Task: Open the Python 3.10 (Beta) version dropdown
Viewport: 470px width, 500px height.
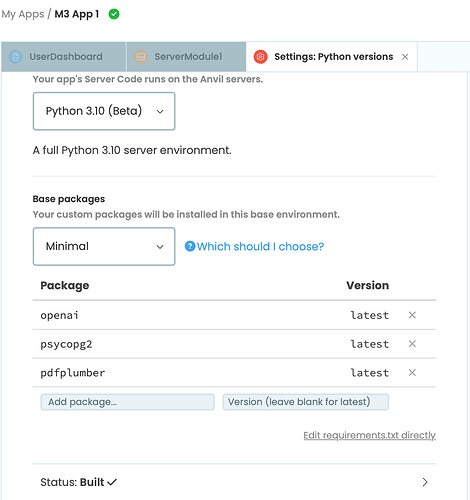Action: 104,111
